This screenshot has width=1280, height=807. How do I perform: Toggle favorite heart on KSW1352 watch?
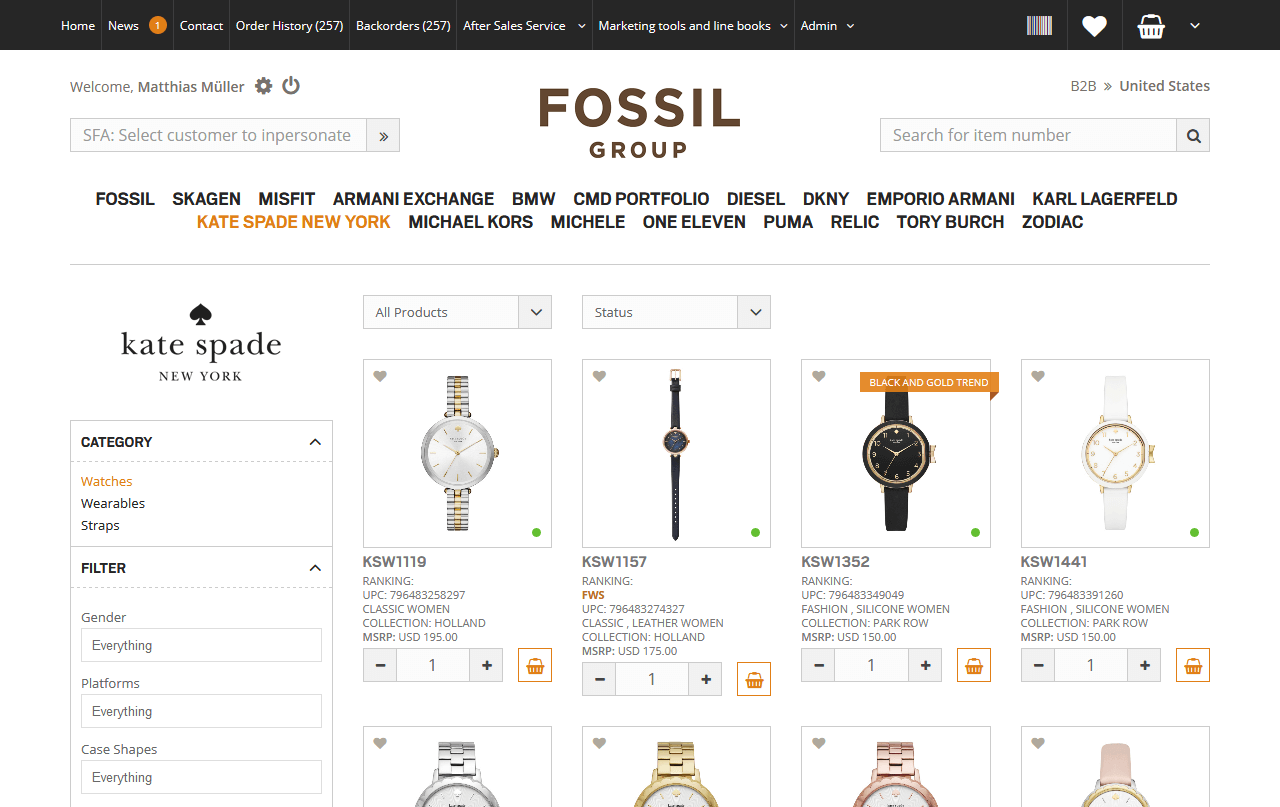click(818, 377)
